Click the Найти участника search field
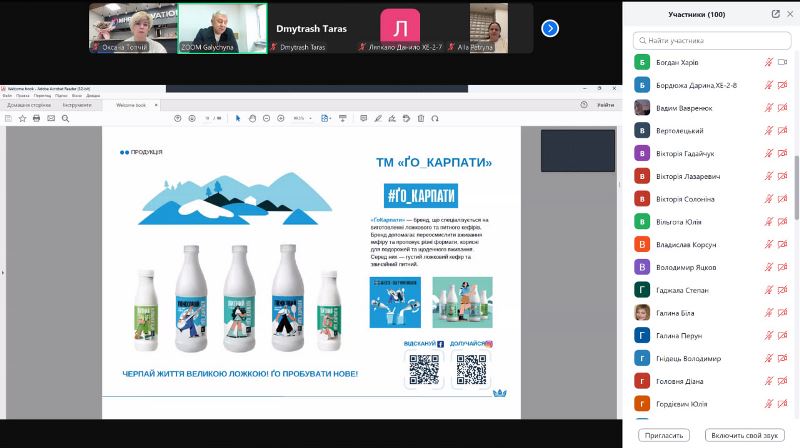Viewport: 800px width, 448px height. click(712, 40)
